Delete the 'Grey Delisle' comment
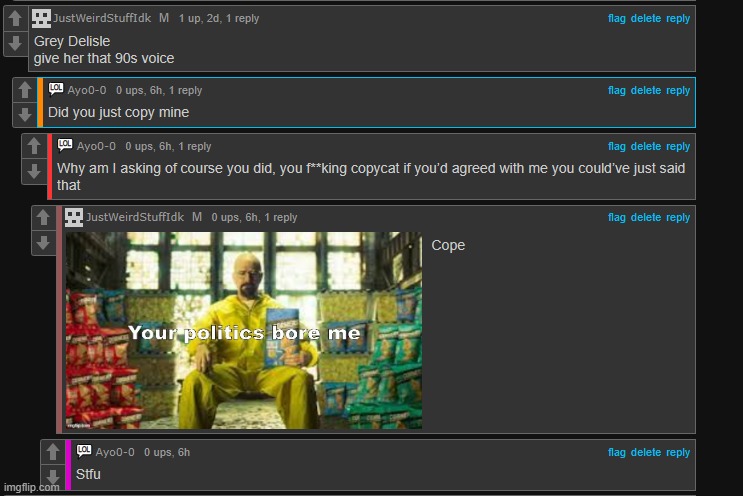743x496 pixels. [x=645, y=18]
